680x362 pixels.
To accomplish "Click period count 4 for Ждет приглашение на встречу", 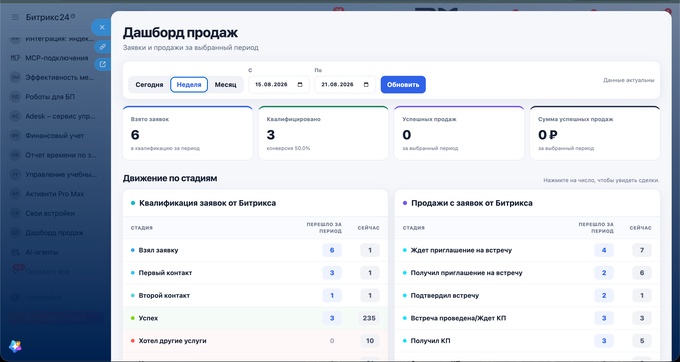I will click(604, 250).
